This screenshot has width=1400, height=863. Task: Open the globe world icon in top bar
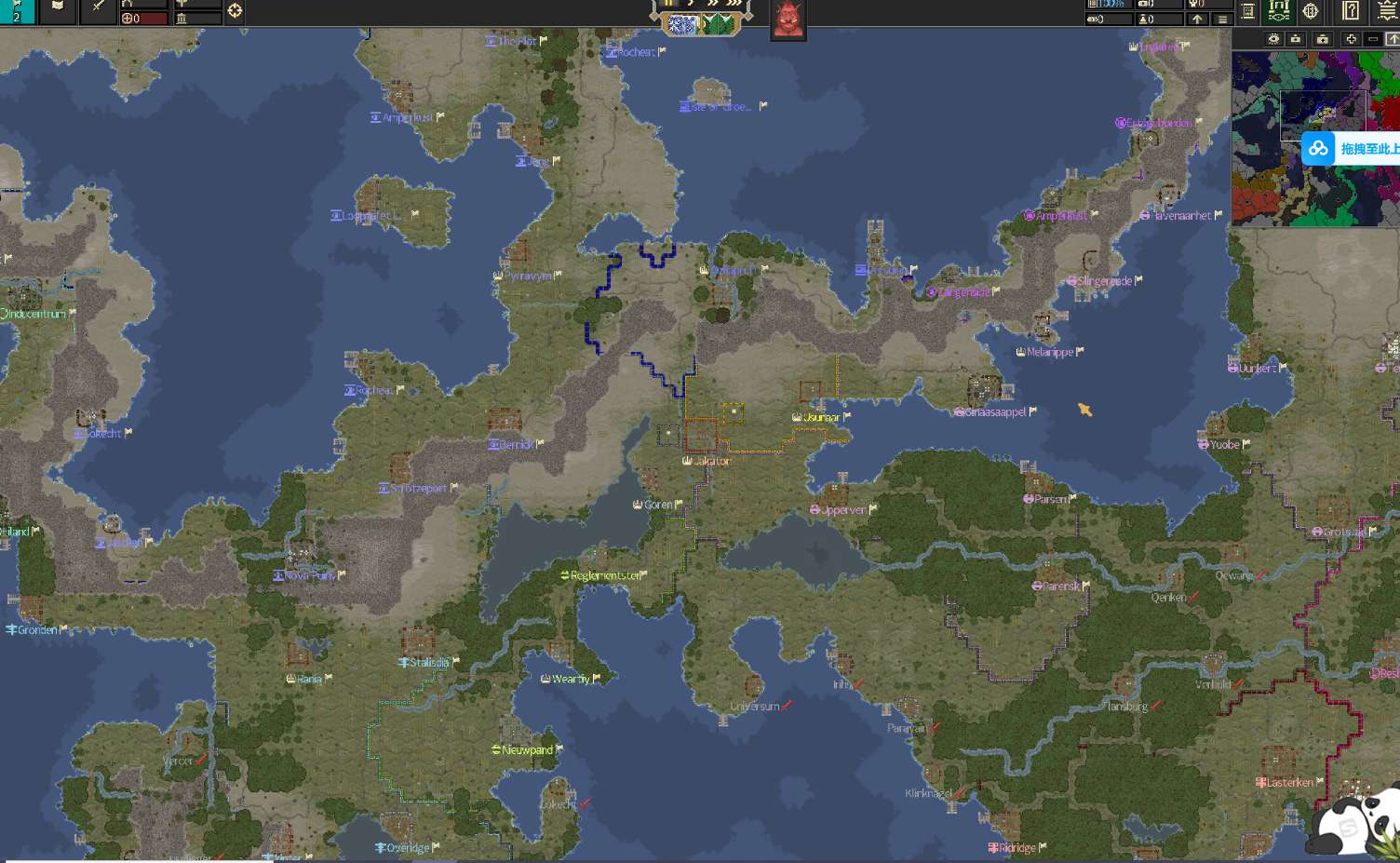pyautogui.click(x=1311, y=11)
